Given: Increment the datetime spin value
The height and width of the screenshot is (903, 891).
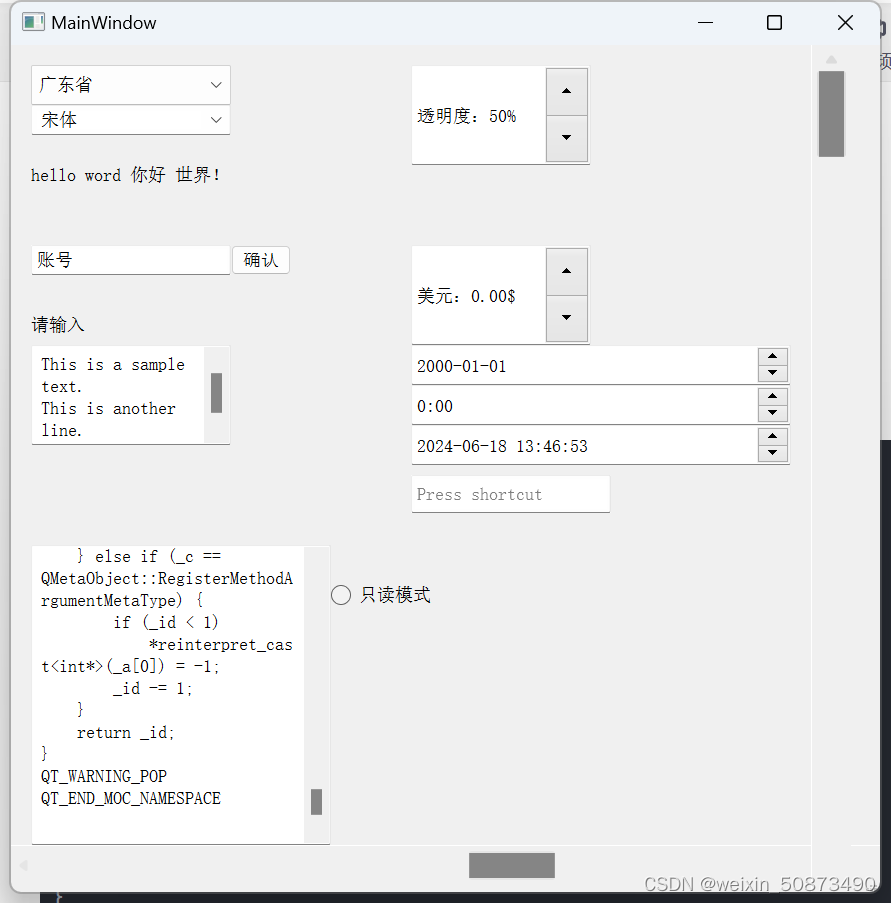Looking at the screenshot, I should click(773, 438).
